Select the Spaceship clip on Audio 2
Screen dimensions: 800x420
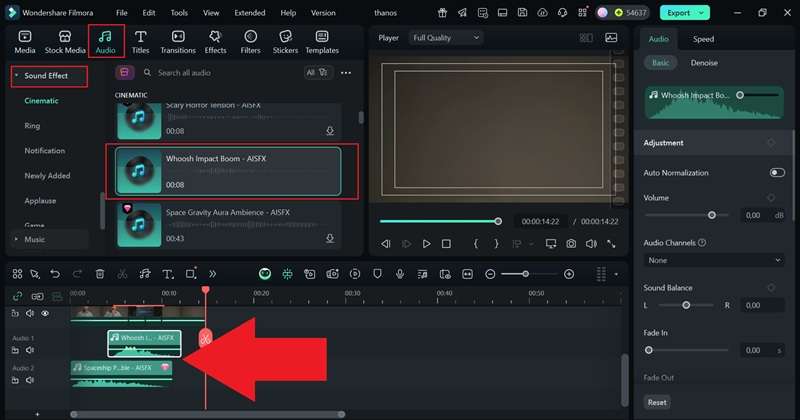[121, 375]
